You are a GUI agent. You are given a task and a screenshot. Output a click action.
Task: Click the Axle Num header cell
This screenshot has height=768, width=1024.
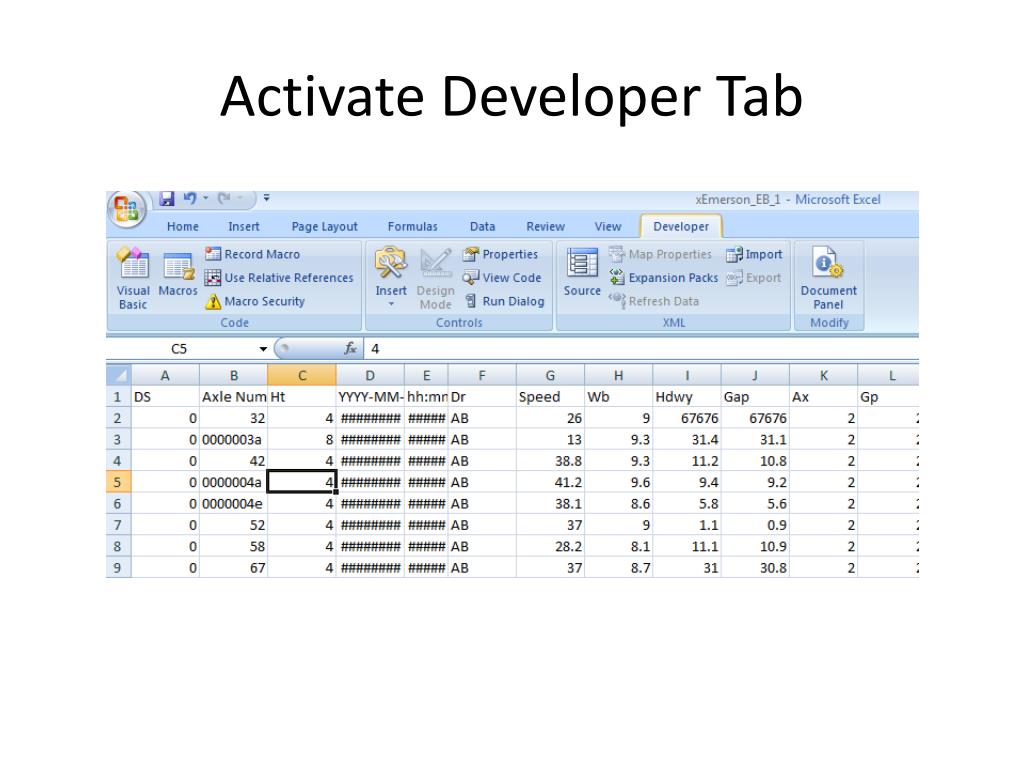(233, 397)
